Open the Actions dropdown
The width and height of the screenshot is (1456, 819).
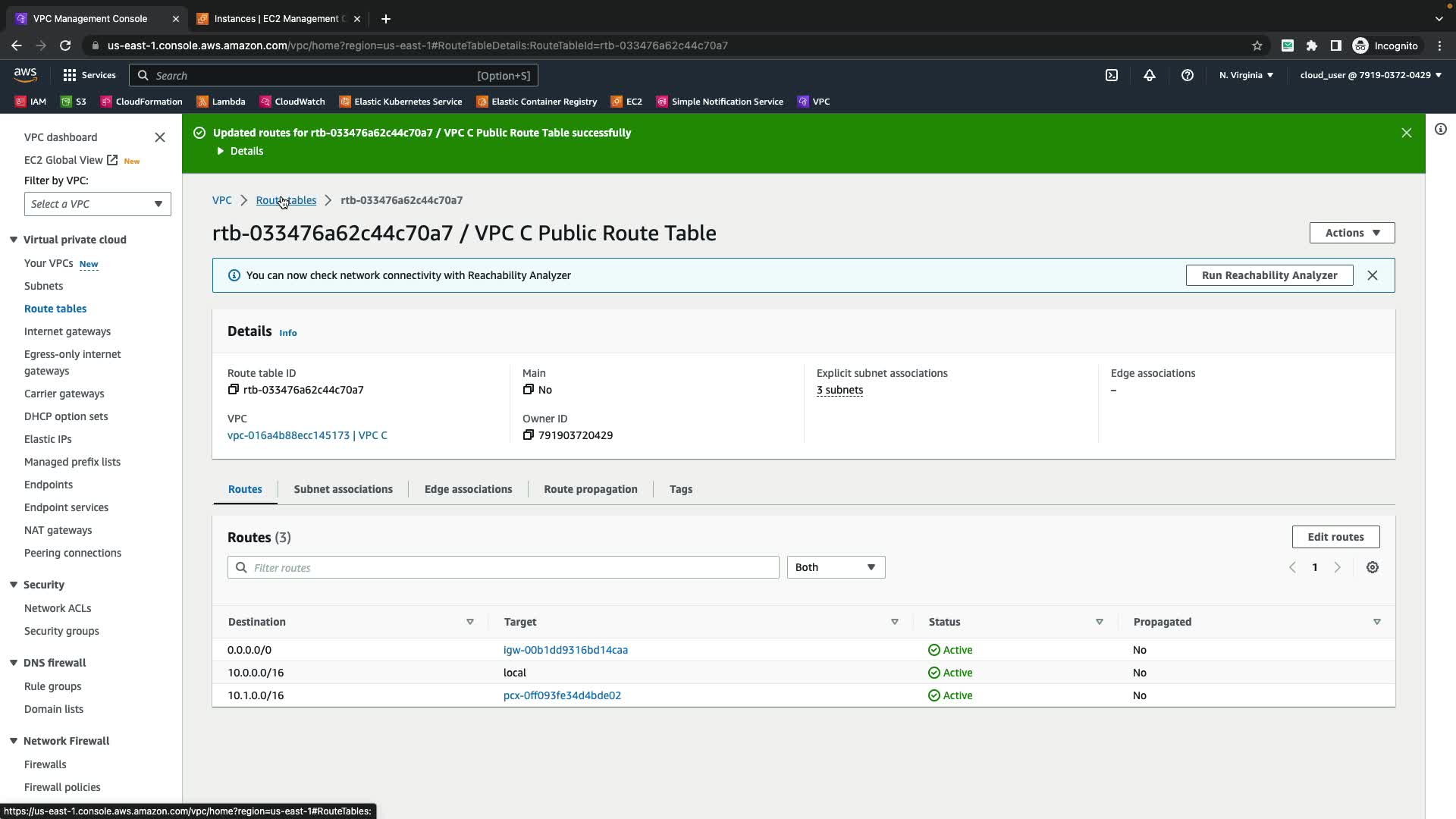point(1351,233)
